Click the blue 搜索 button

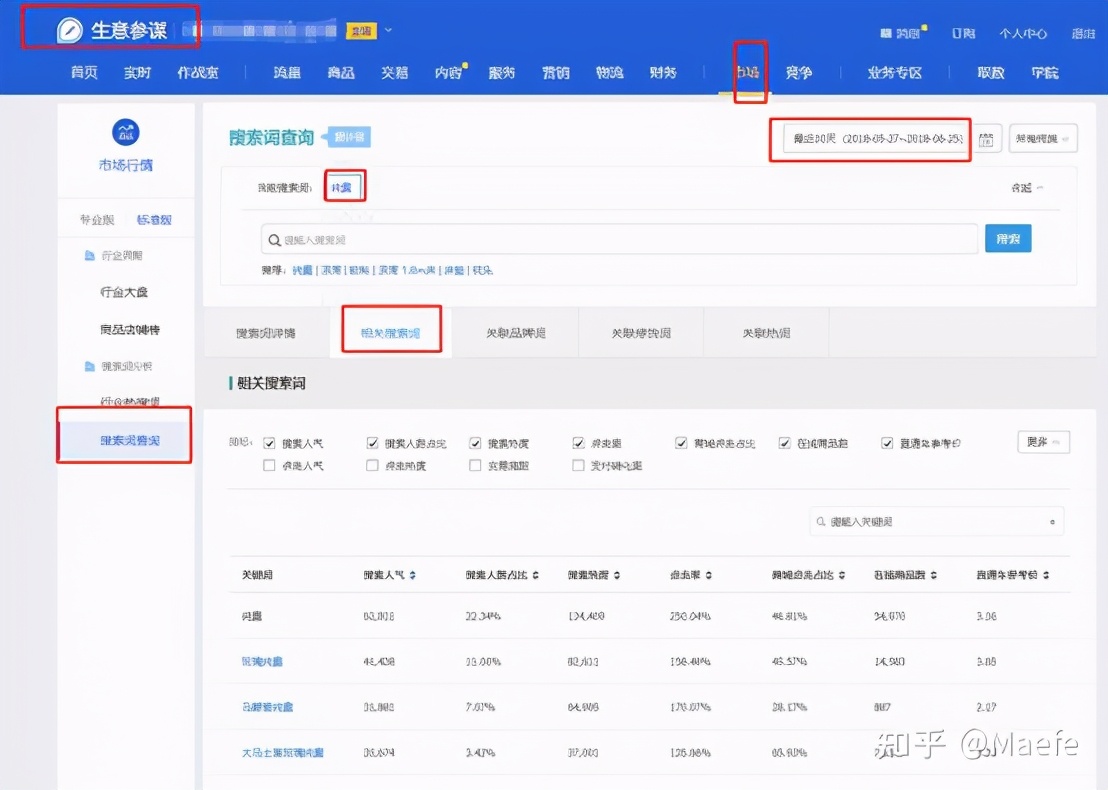[1008, 239]
